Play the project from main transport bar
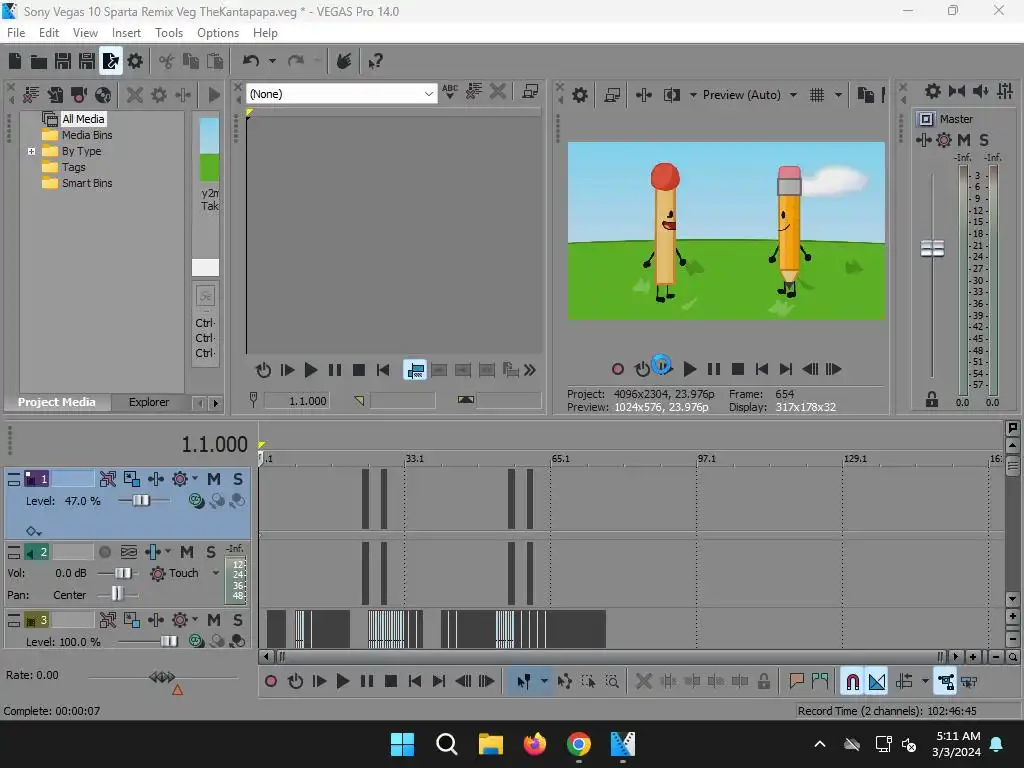 pos(343,682)
